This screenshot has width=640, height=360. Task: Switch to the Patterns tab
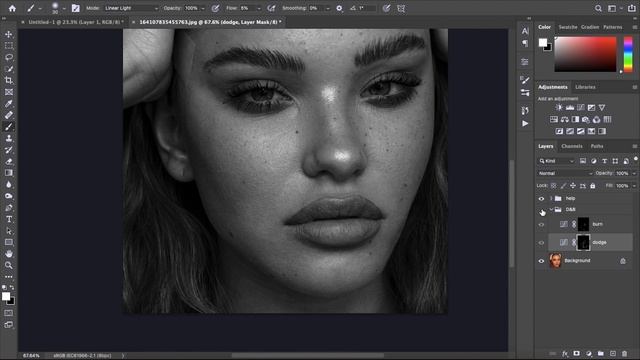click(x=613, y=27)
